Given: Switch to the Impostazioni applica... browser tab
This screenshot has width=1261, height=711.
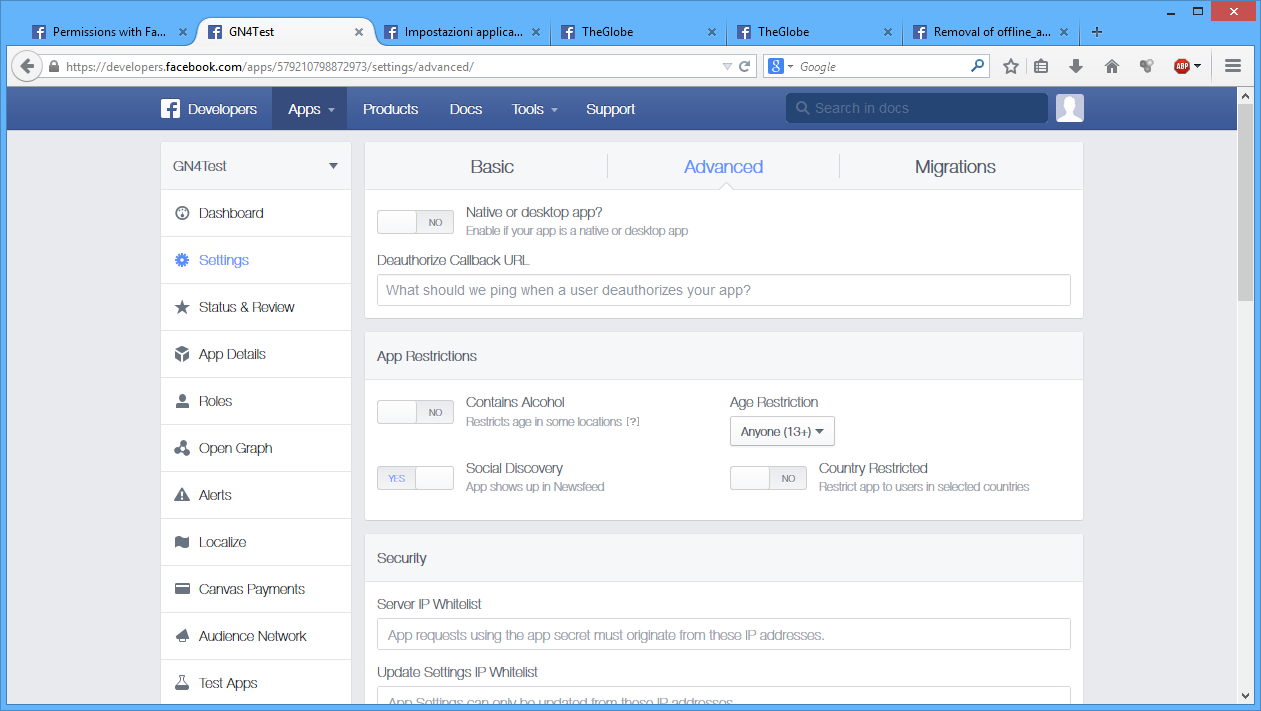Looking at the screenshot, I should pyautogui.click(x=463, y=32).
